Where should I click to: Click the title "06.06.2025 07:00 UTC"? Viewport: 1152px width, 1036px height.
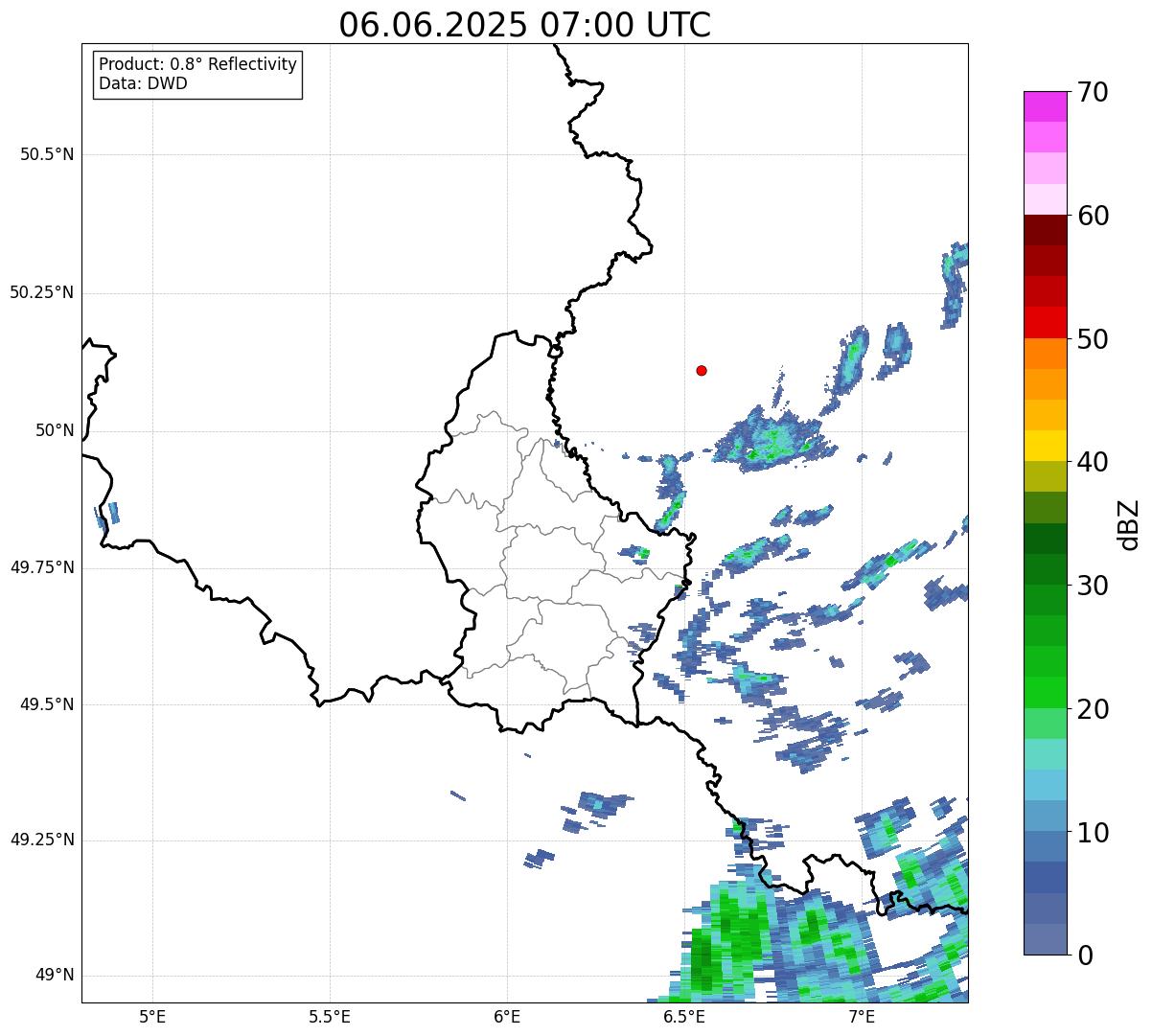point(525,25)
